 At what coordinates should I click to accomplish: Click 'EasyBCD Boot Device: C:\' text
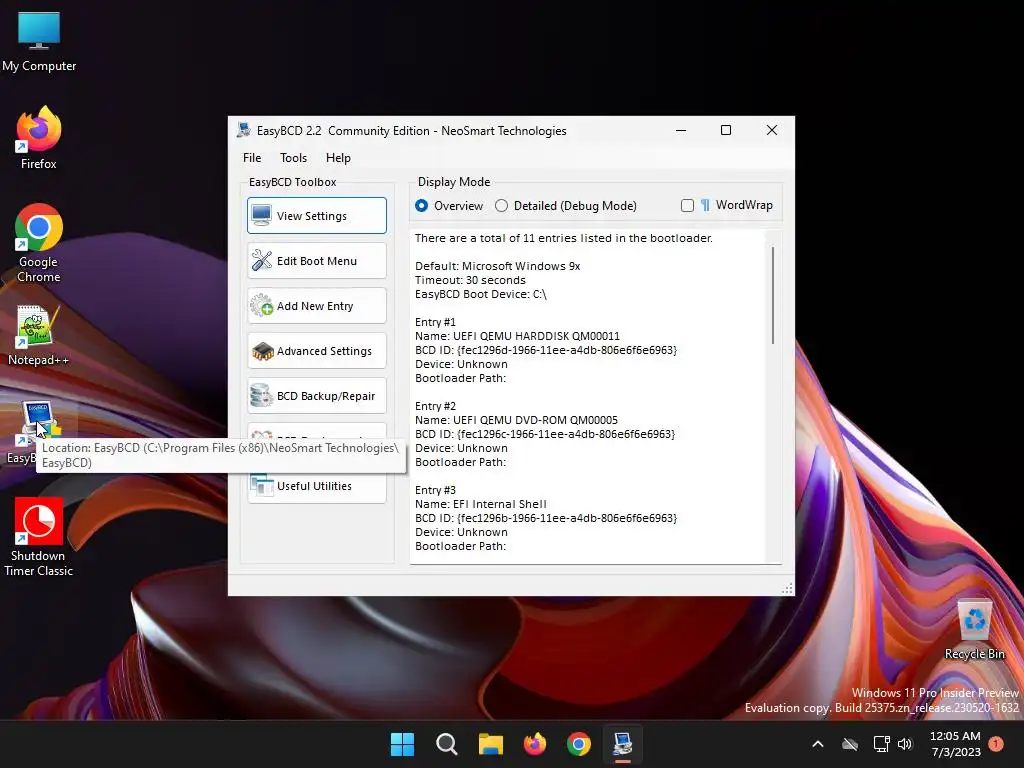tap(481, 294)
